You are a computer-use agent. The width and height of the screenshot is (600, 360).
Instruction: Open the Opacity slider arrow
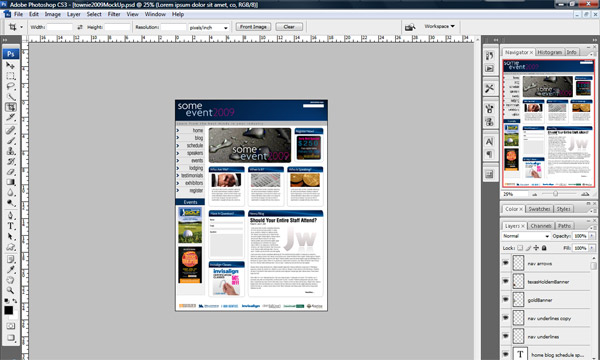[592, 236]
